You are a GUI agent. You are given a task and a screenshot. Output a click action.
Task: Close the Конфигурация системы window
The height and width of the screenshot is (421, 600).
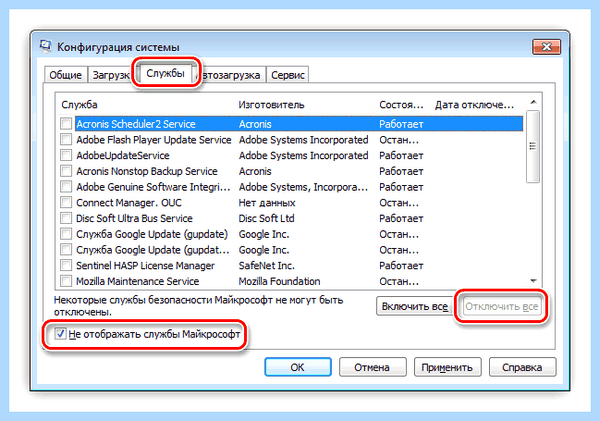pyautogui.click(x=546, y=47)
